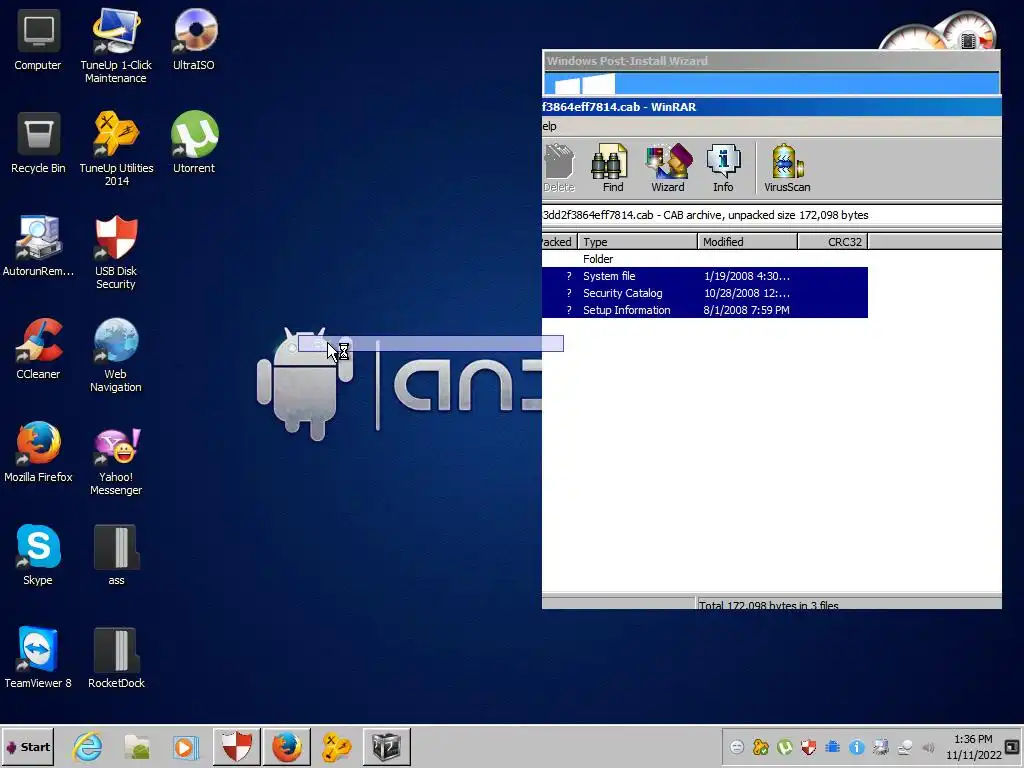Launch USB Disk Security shortcut
1024x768 pixels.
tap(116, 252)
